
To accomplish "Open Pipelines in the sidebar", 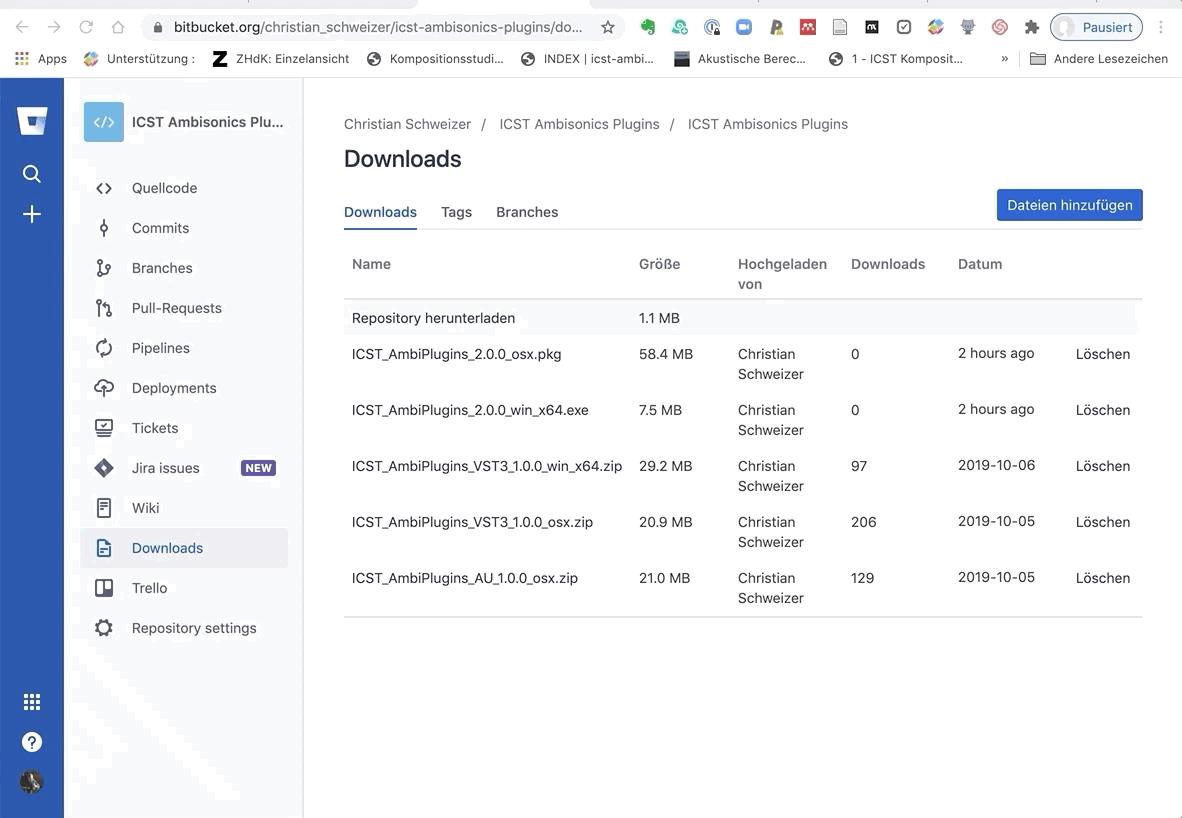I will tap(160, 348).
